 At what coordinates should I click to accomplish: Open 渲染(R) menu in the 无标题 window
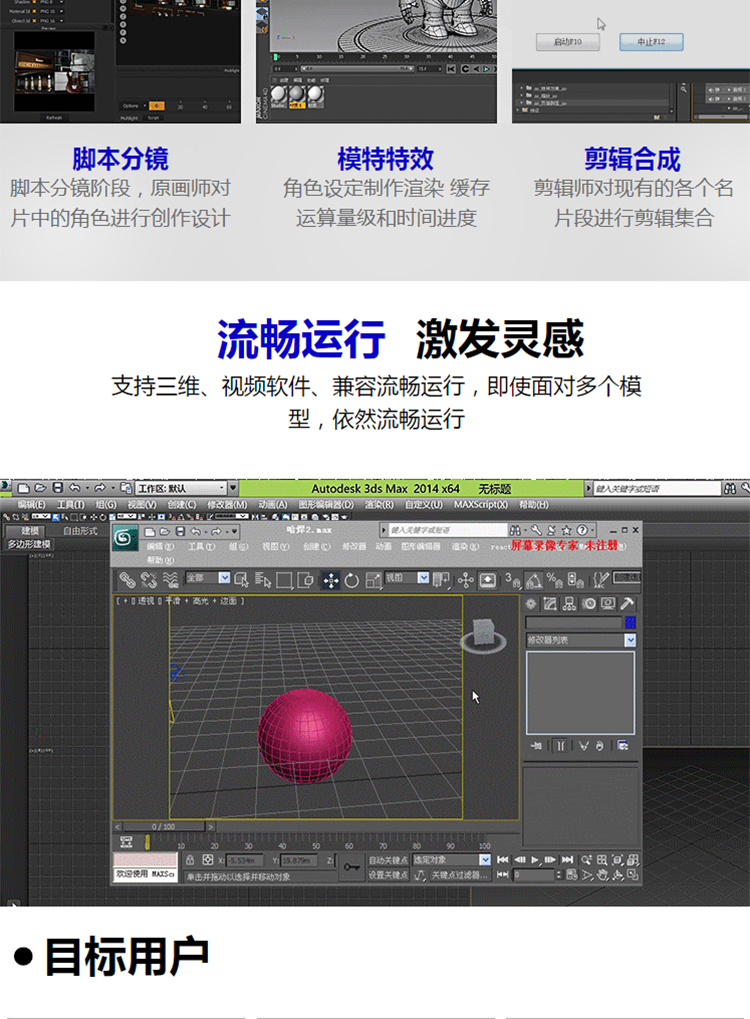(379, 504)
